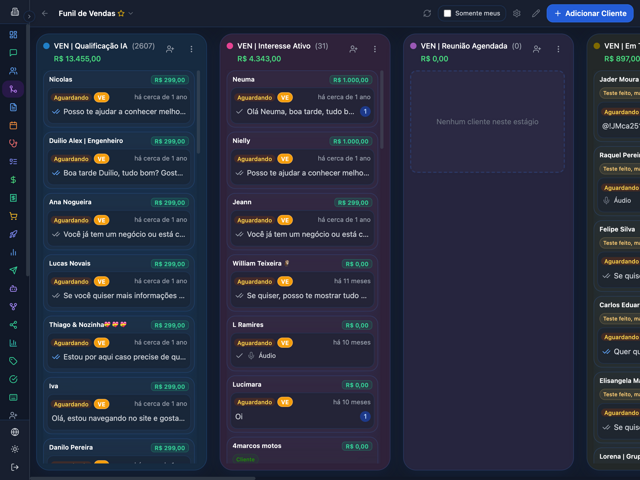Screen dimensions: 640x480
Task: Click the Iva card message preview
Action: coord(118,418)
